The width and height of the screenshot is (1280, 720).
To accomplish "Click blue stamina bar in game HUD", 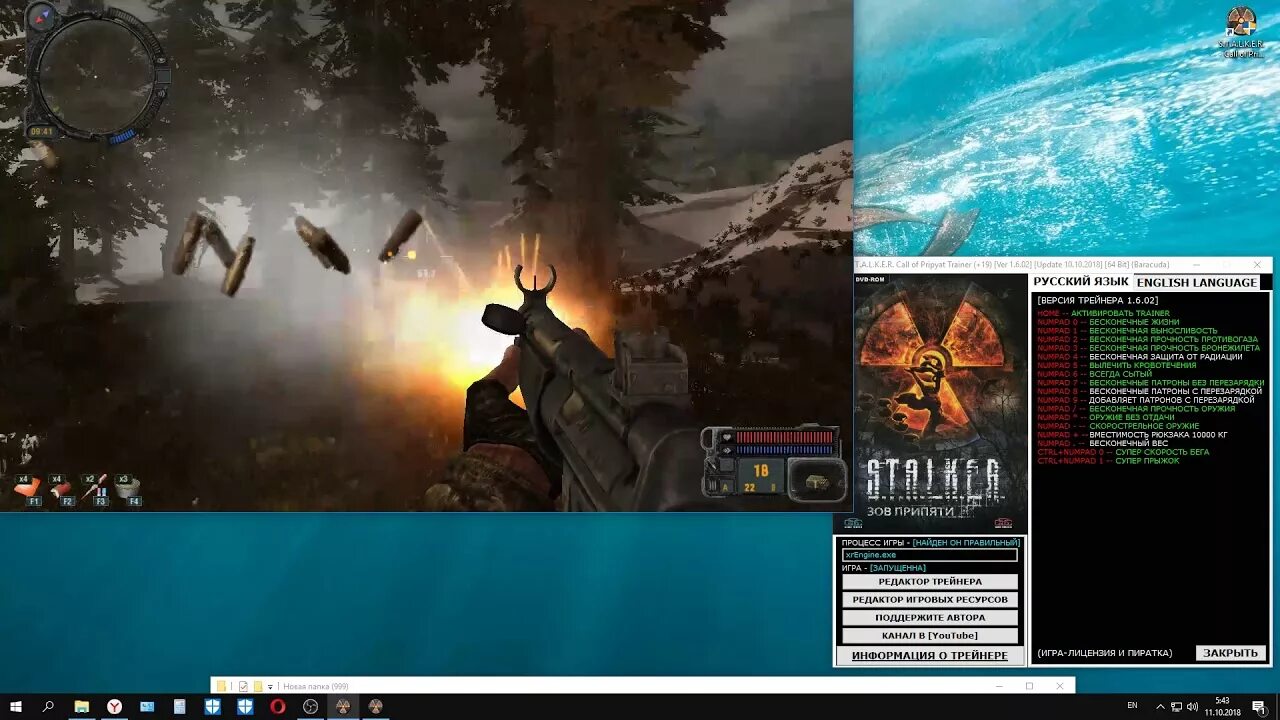I will [x=784, y=450].
